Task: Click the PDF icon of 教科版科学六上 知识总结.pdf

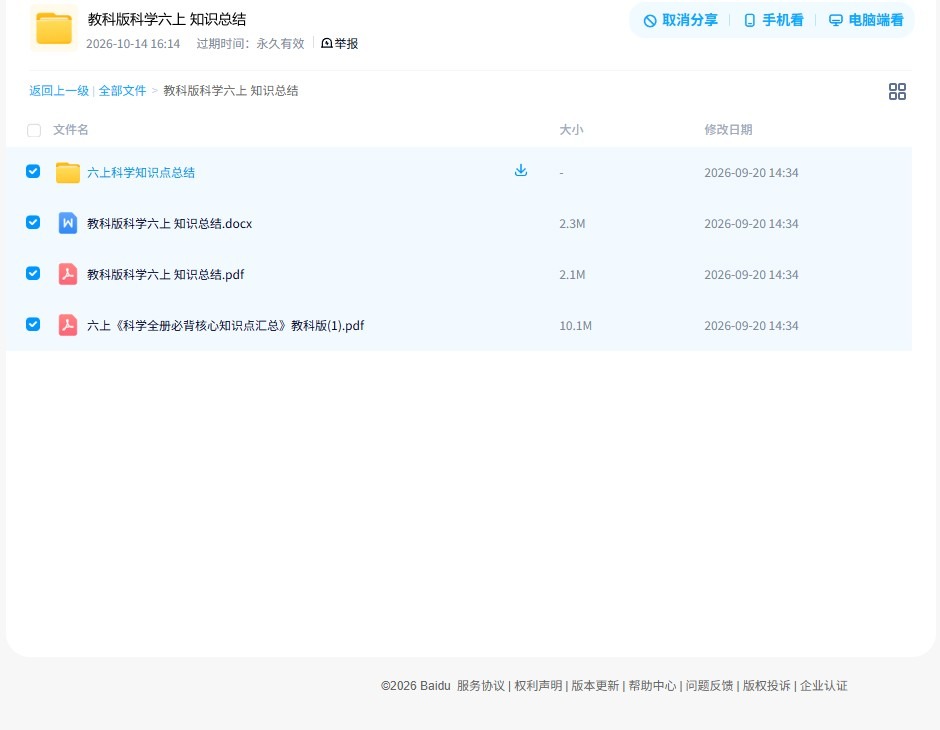Action: [68, 274]
